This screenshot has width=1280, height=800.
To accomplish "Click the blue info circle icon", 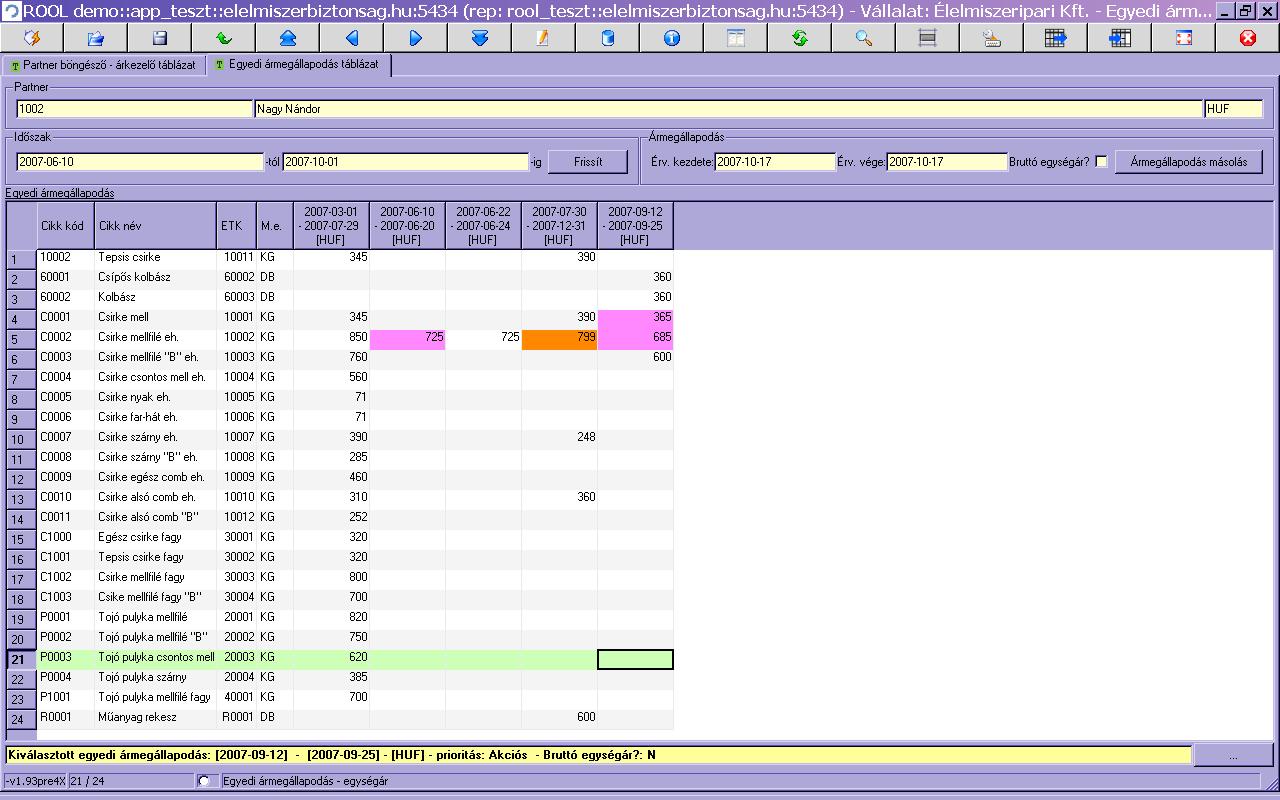I will click(672, 38).
